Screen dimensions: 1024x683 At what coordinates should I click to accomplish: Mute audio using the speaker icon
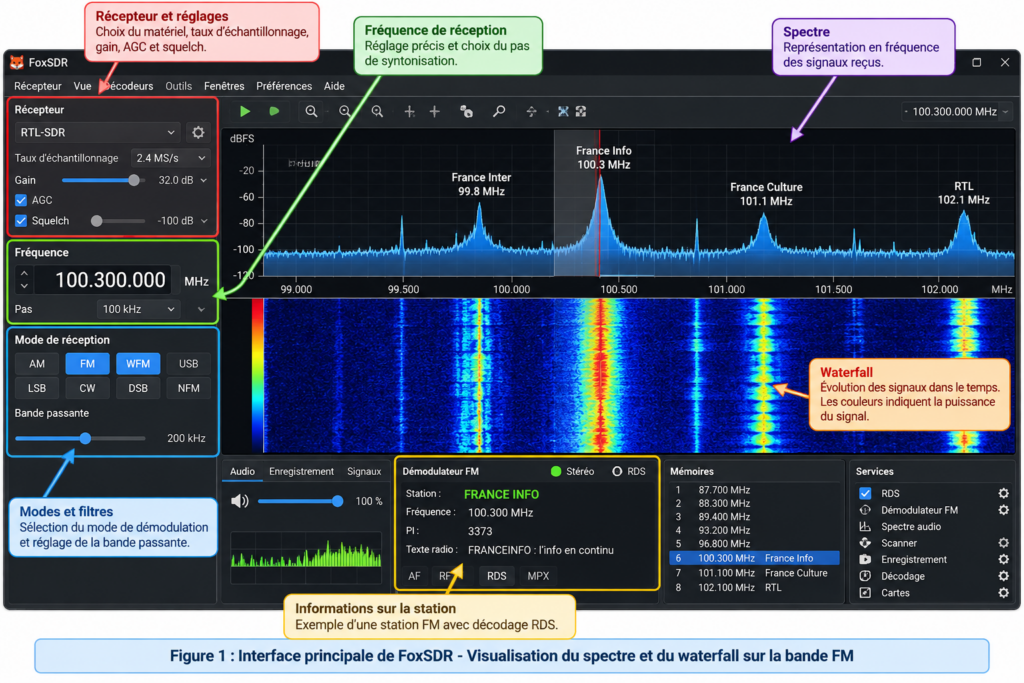[x=240, y=501]
